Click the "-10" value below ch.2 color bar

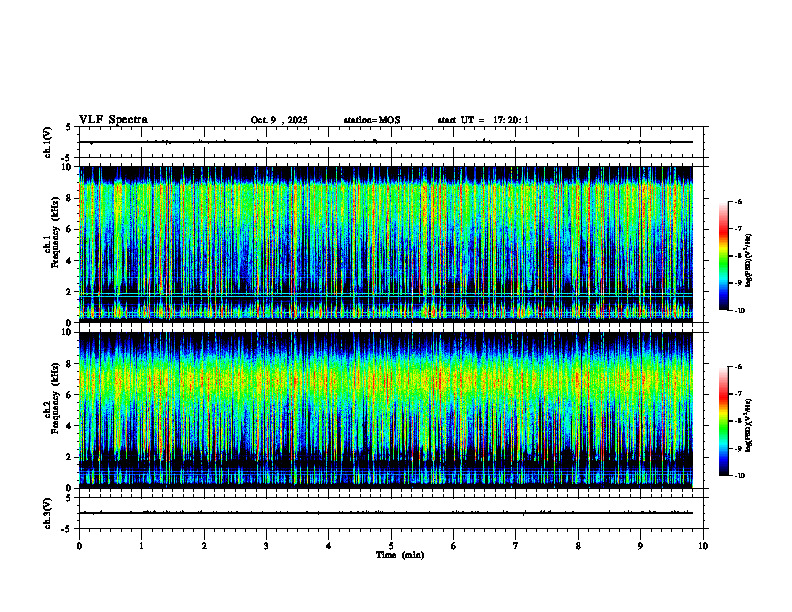(739, 476)
